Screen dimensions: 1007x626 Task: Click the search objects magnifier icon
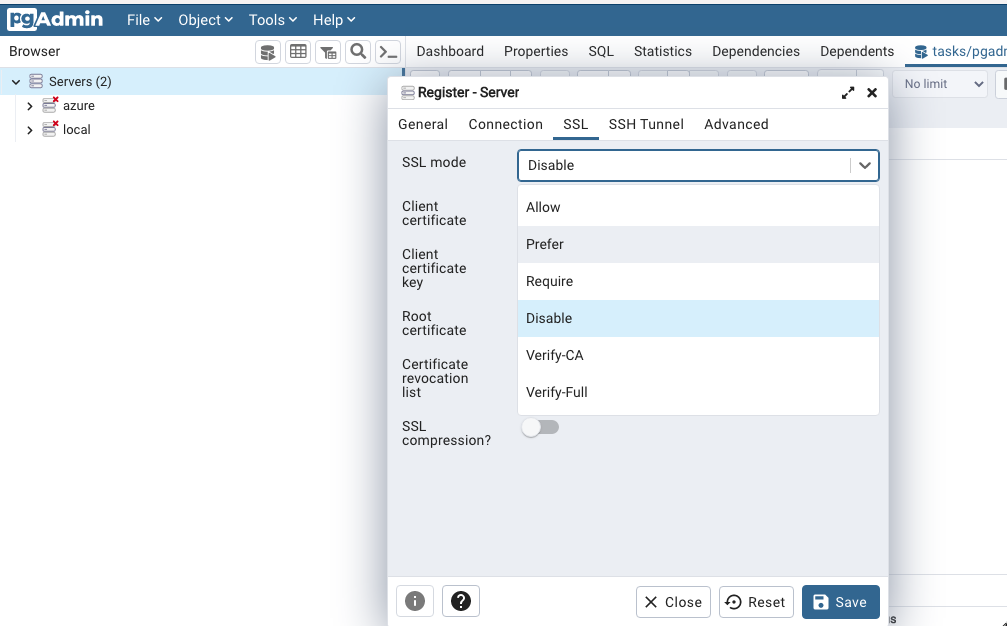click(x=358, y=51)
